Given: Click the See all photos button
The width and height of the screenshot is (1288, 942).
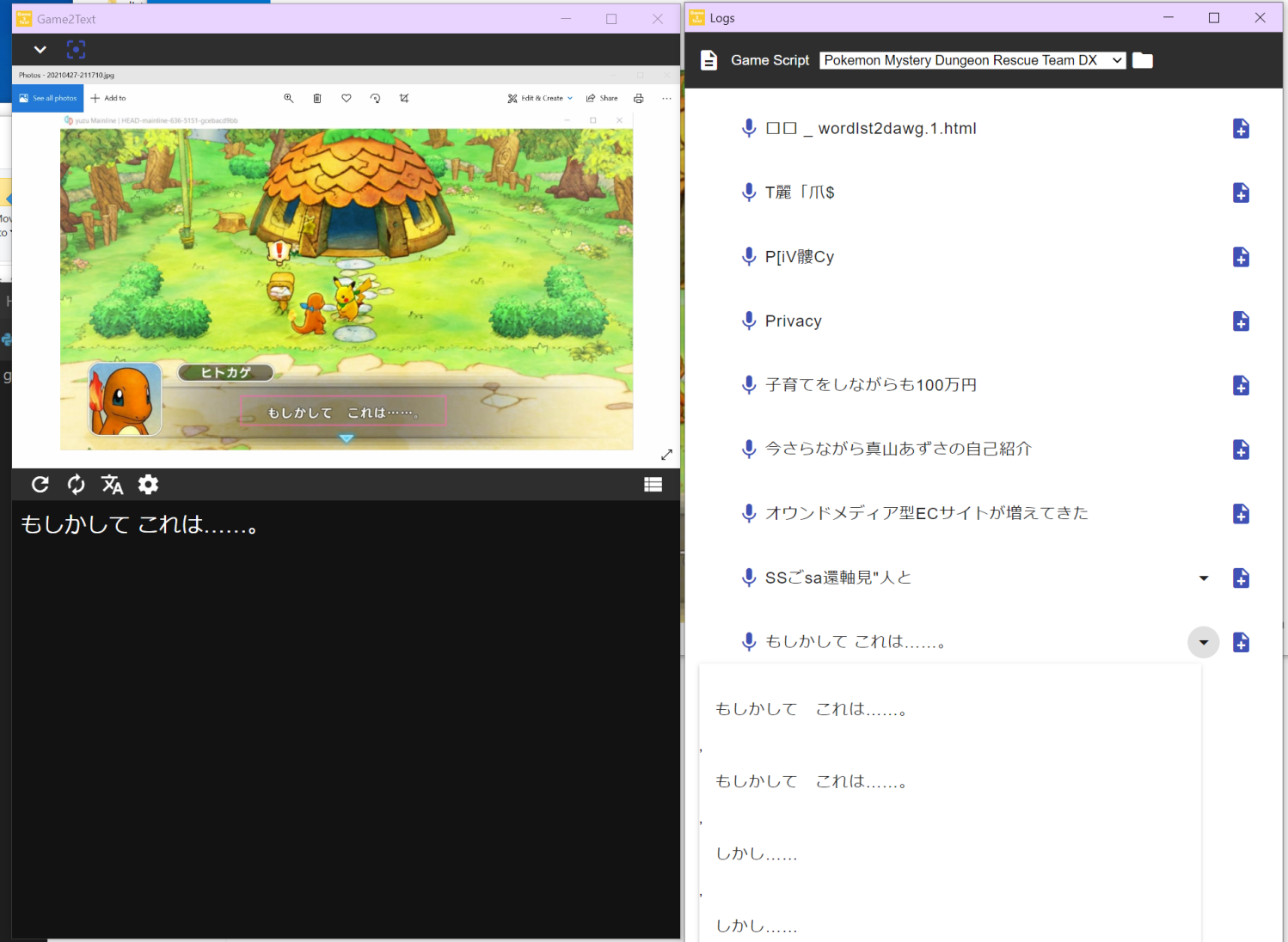Looking at the screenshot, I should click(x=47, y=98).
